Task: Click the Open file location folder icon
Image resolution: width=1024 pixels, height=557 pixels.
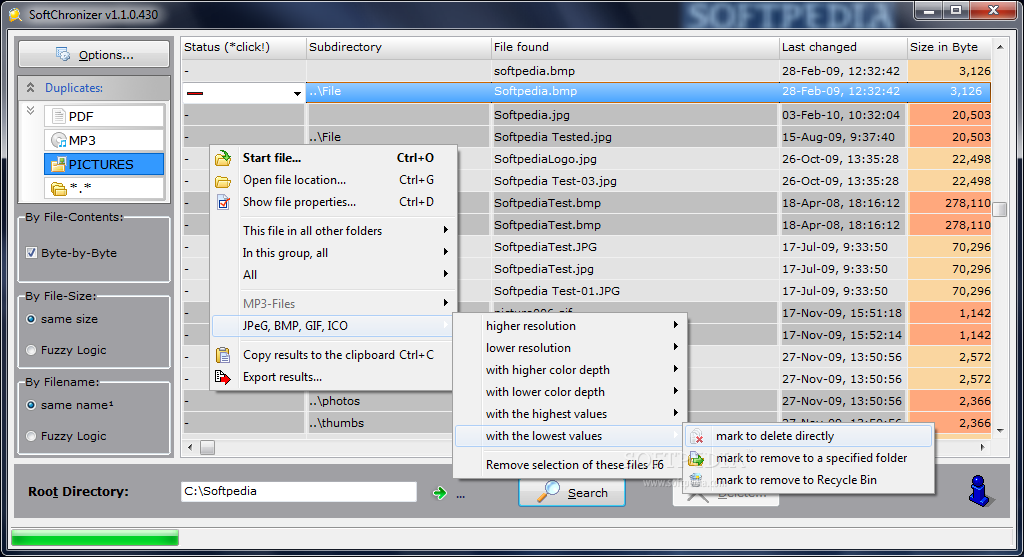Action: click(223, 181)
